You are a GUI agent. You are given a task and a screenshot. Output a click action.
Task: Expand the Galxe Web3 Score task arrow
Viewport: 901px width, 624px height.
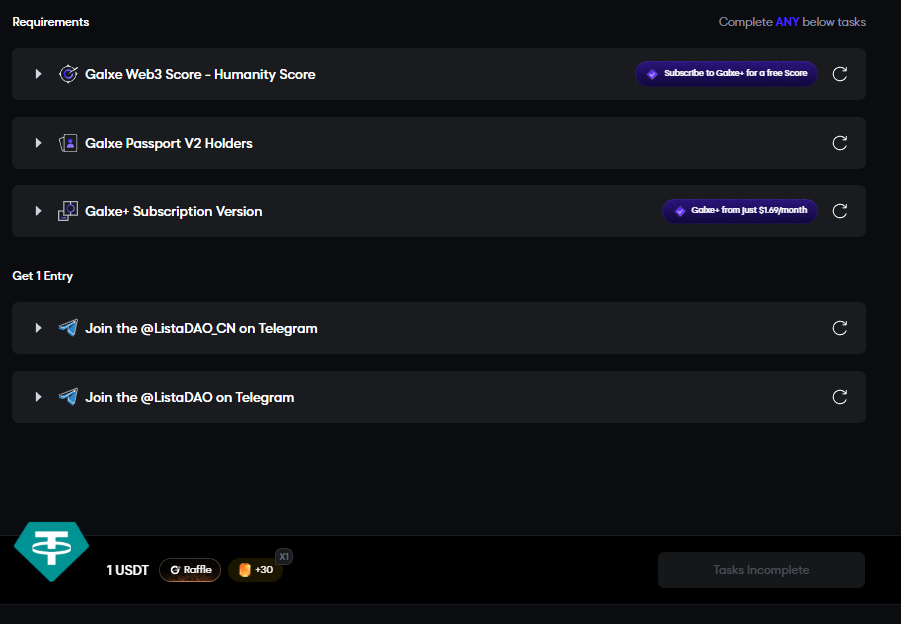point(38,74)
